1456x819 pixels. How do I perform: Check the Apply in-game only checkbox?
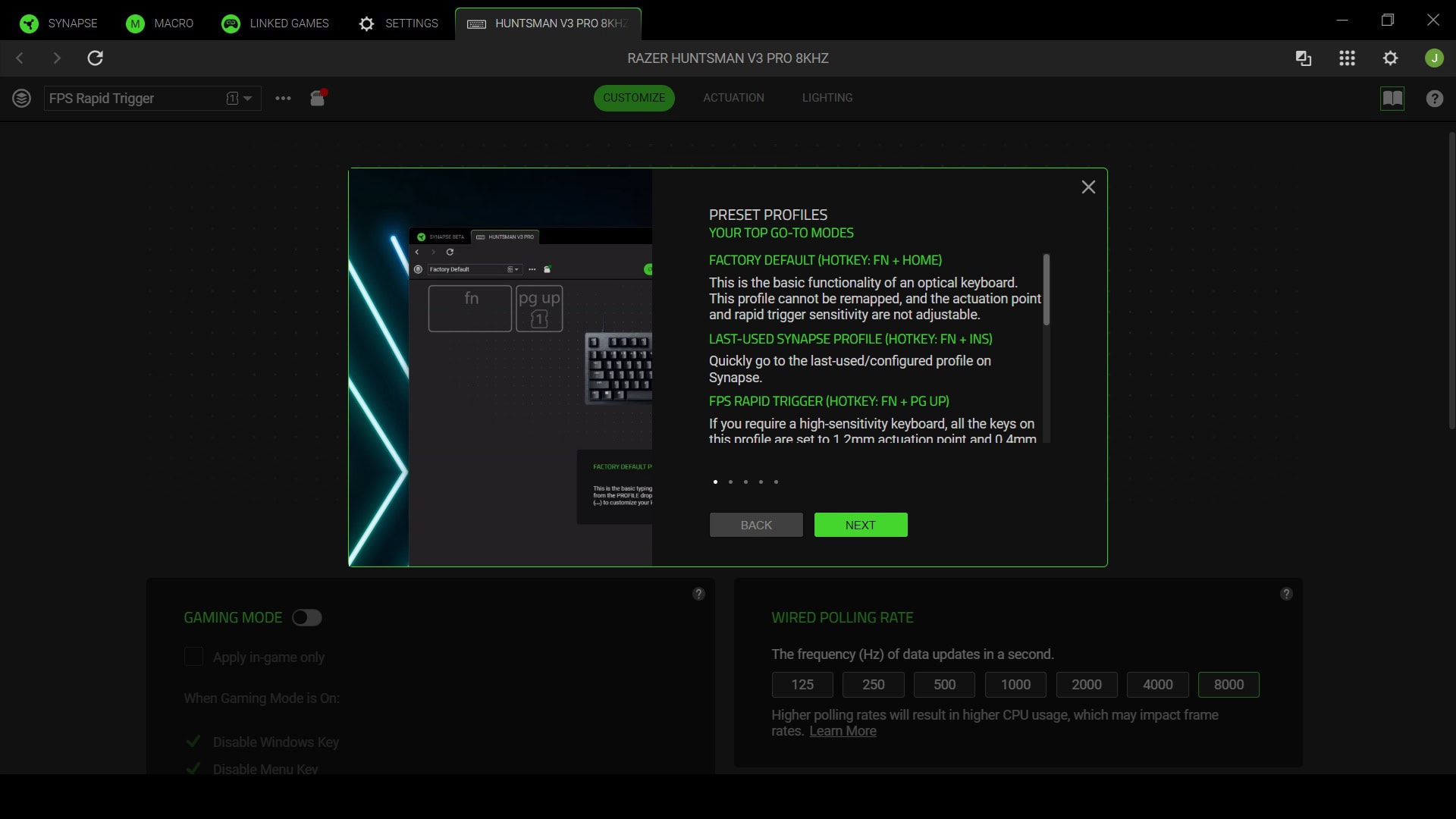point(193,657)
